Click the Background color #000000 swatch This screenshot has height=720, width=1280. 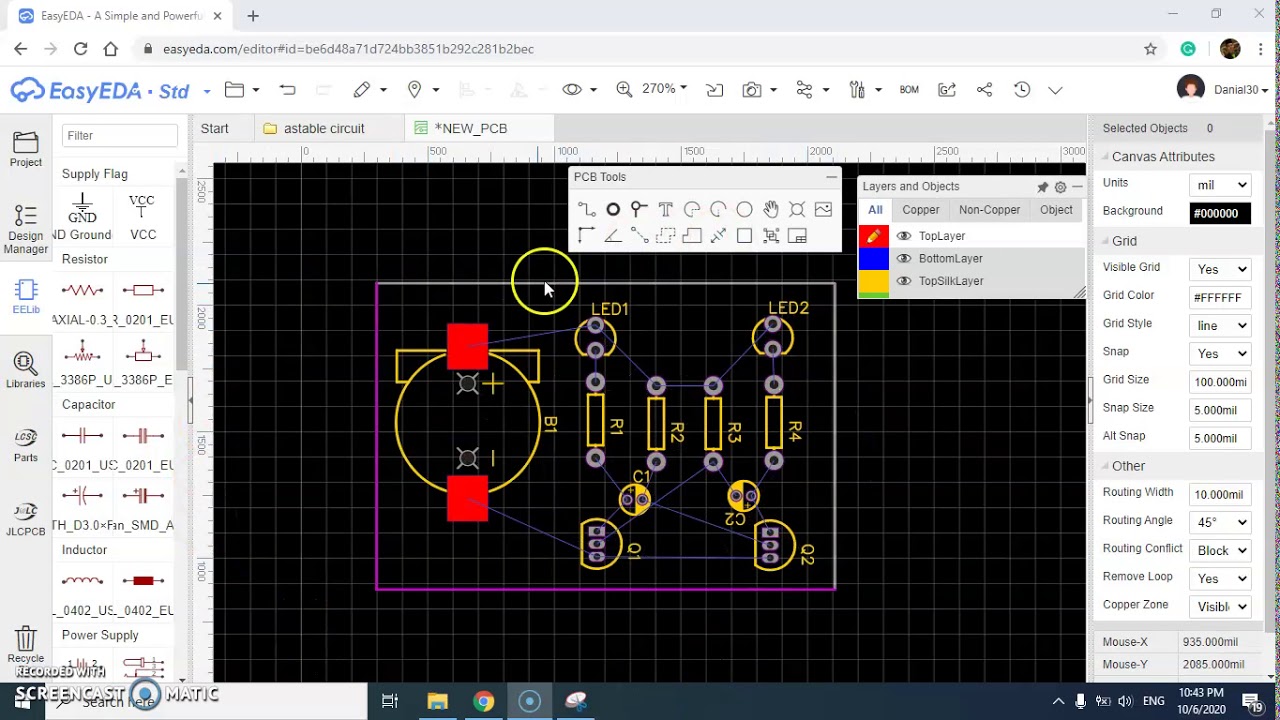[1221, 213]
